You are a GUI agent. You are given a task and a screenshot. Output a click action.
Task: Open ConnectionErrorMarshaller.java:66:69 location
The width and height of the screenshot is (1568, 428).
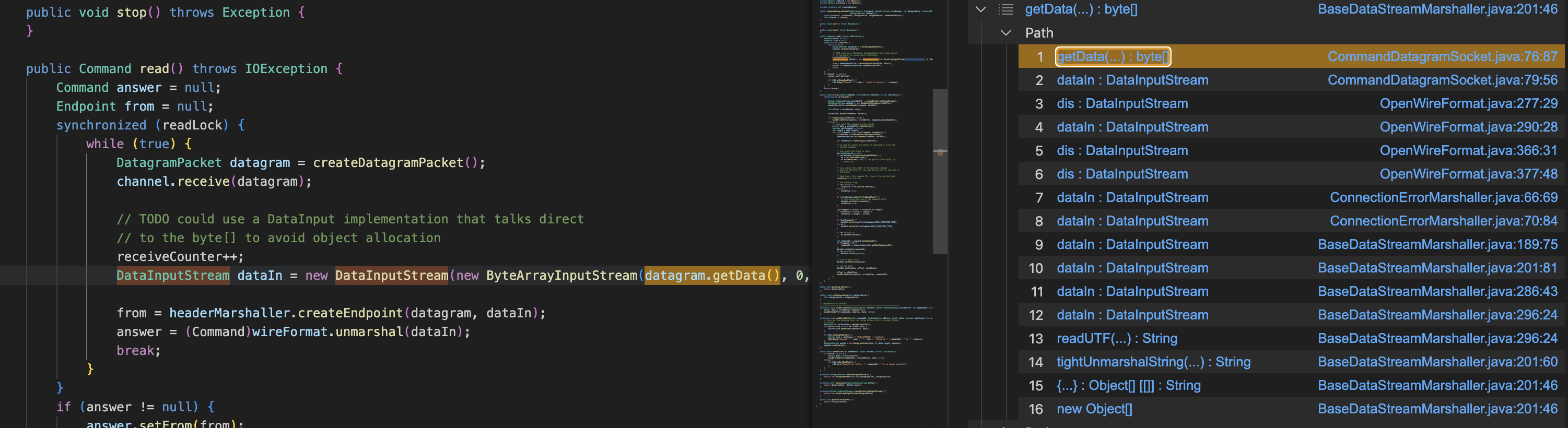point(1444,198)
